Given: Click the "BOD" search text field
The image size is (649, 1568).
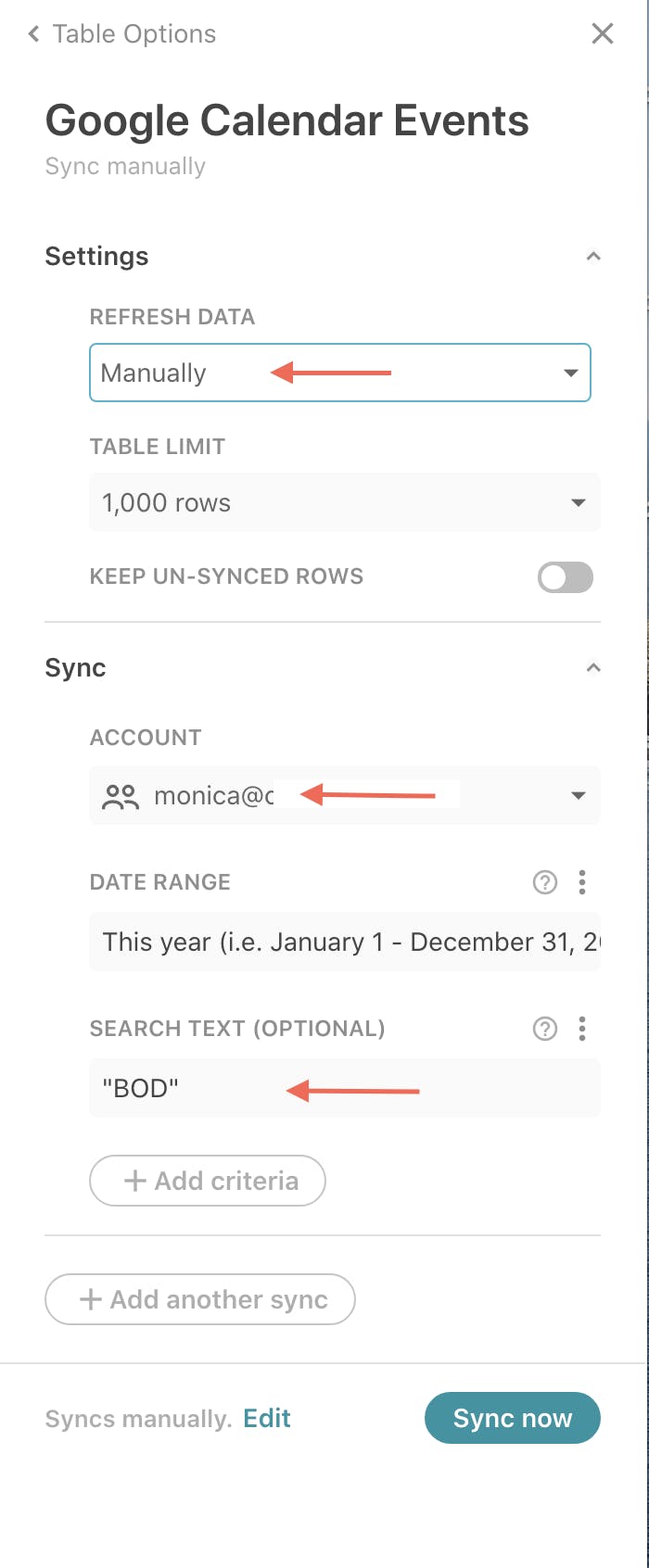Looking at the screenshot, I should tap(345, 1088).
